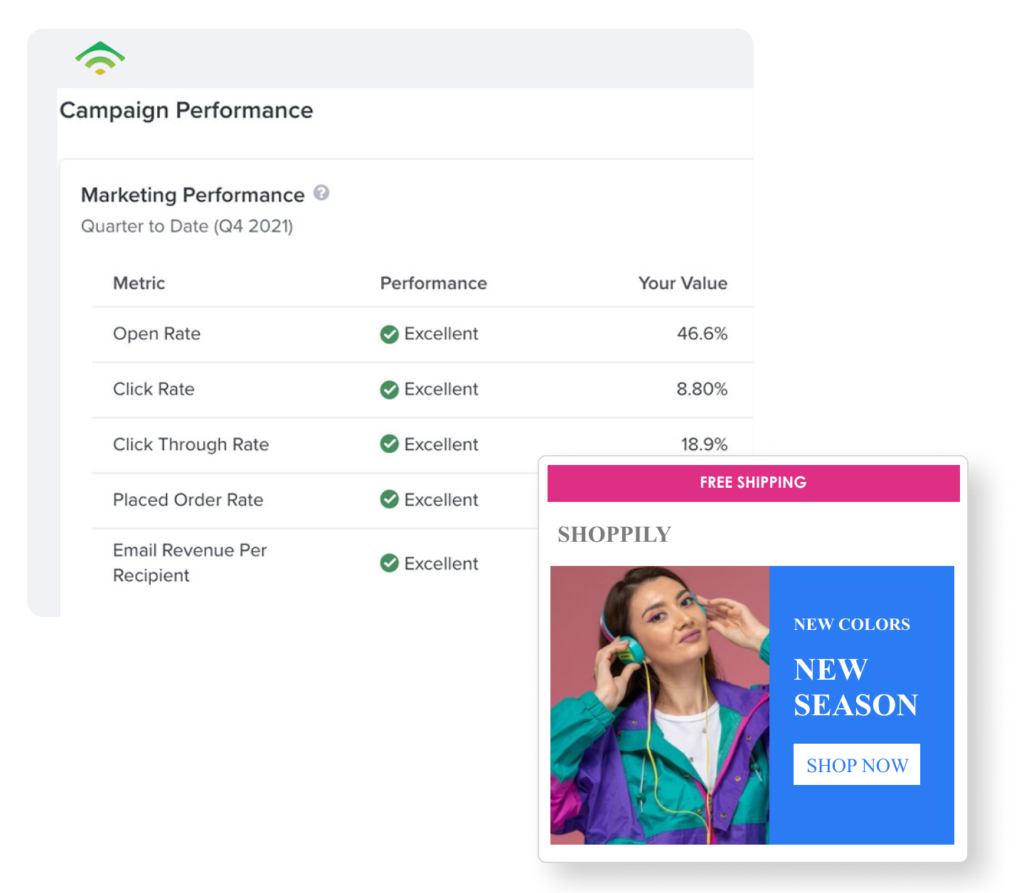This screenshot has width=1024, height=893.
Task: Click the 18.9% click through value
Action: pos(704,445)
